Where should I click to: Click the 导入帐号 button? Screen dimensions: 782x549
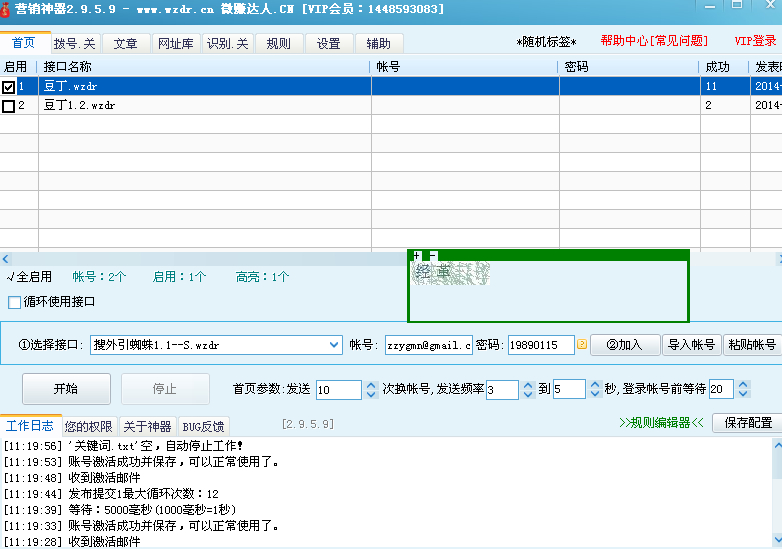pyautogui.click(x=691, y=345)
